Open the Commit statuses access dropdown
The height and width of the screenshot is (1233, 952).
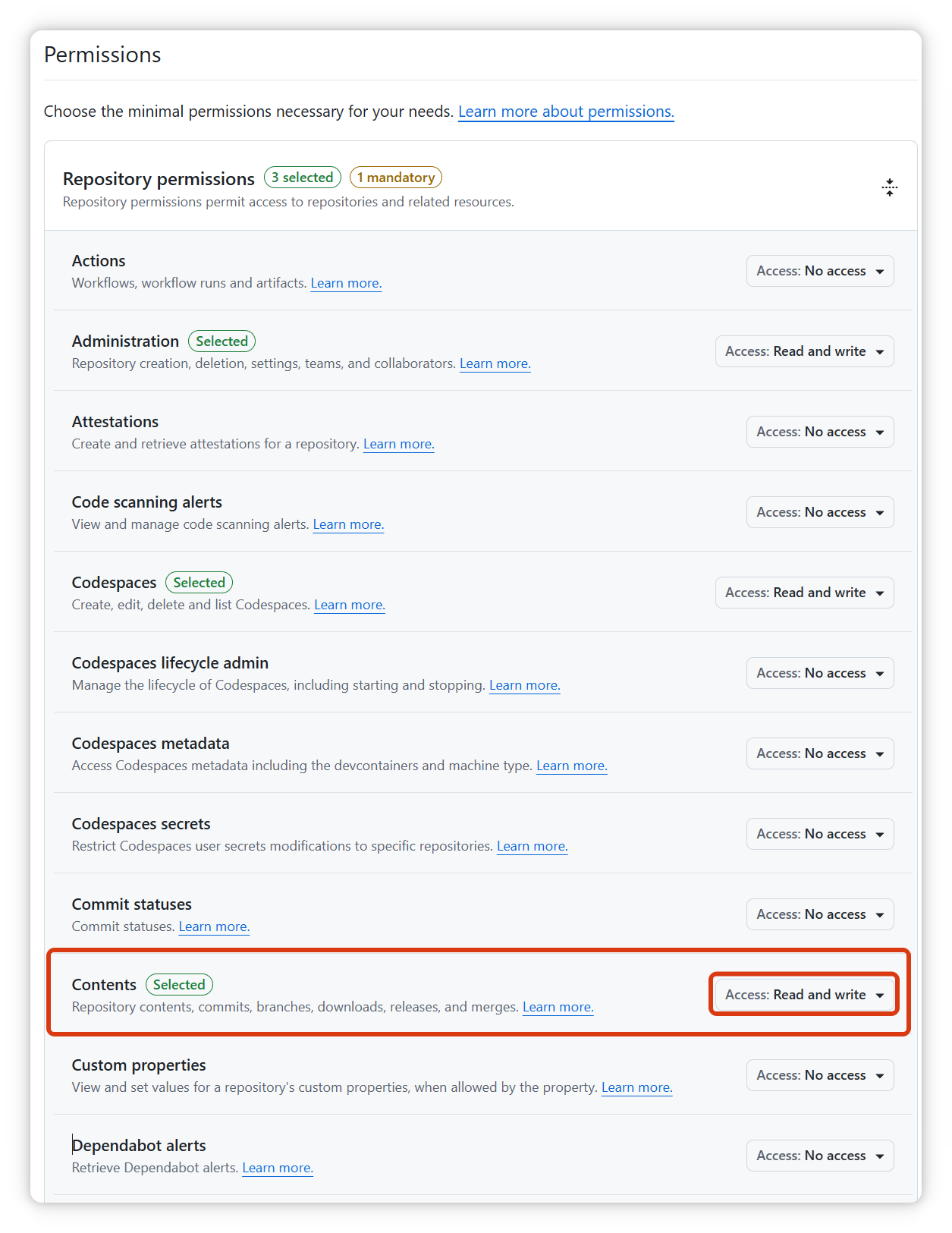[x=820, y=914]
